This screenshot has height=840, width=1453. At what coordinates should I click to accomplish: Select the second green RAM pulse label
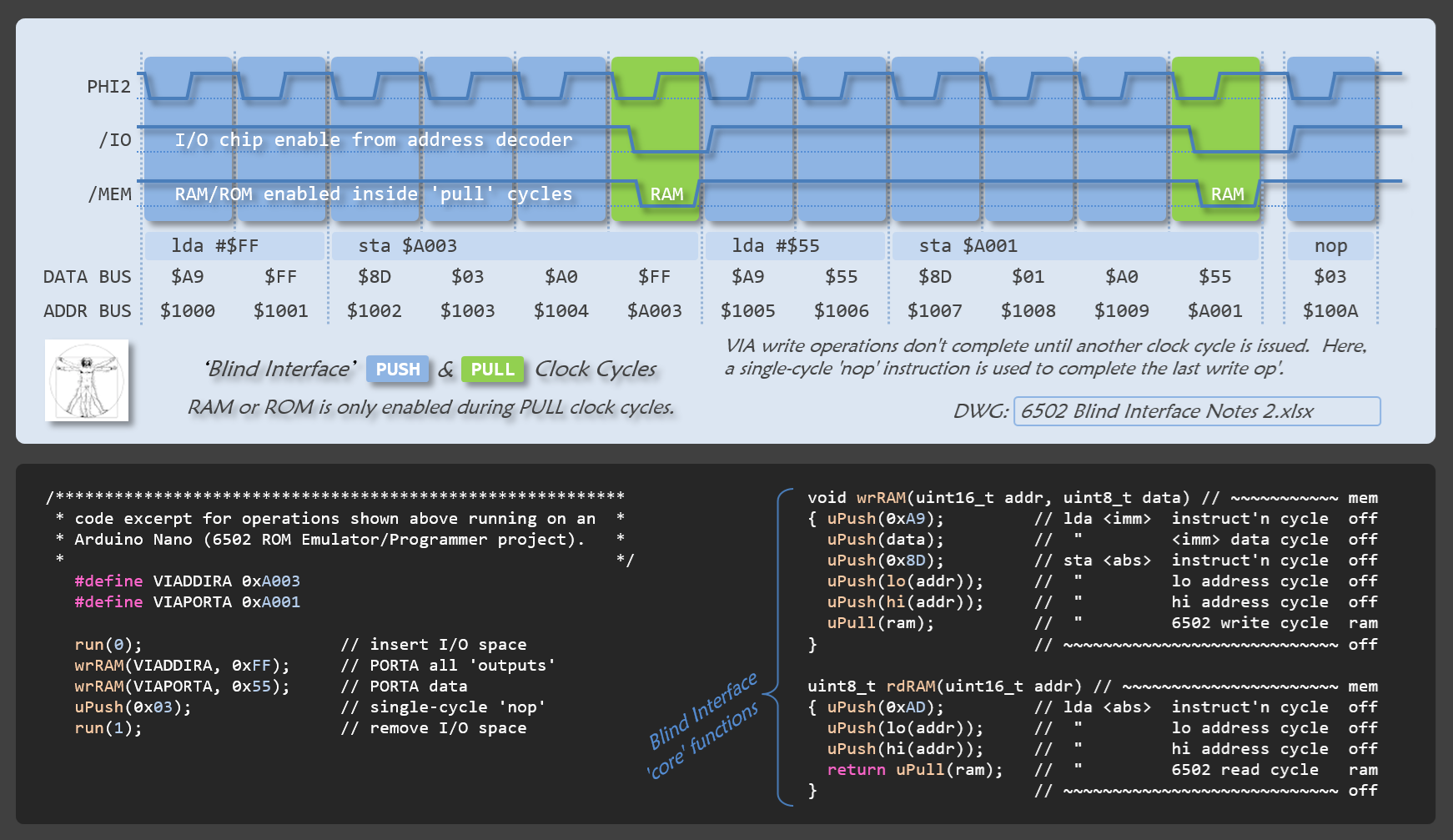pyautogui.click(x=1227, y=194)
